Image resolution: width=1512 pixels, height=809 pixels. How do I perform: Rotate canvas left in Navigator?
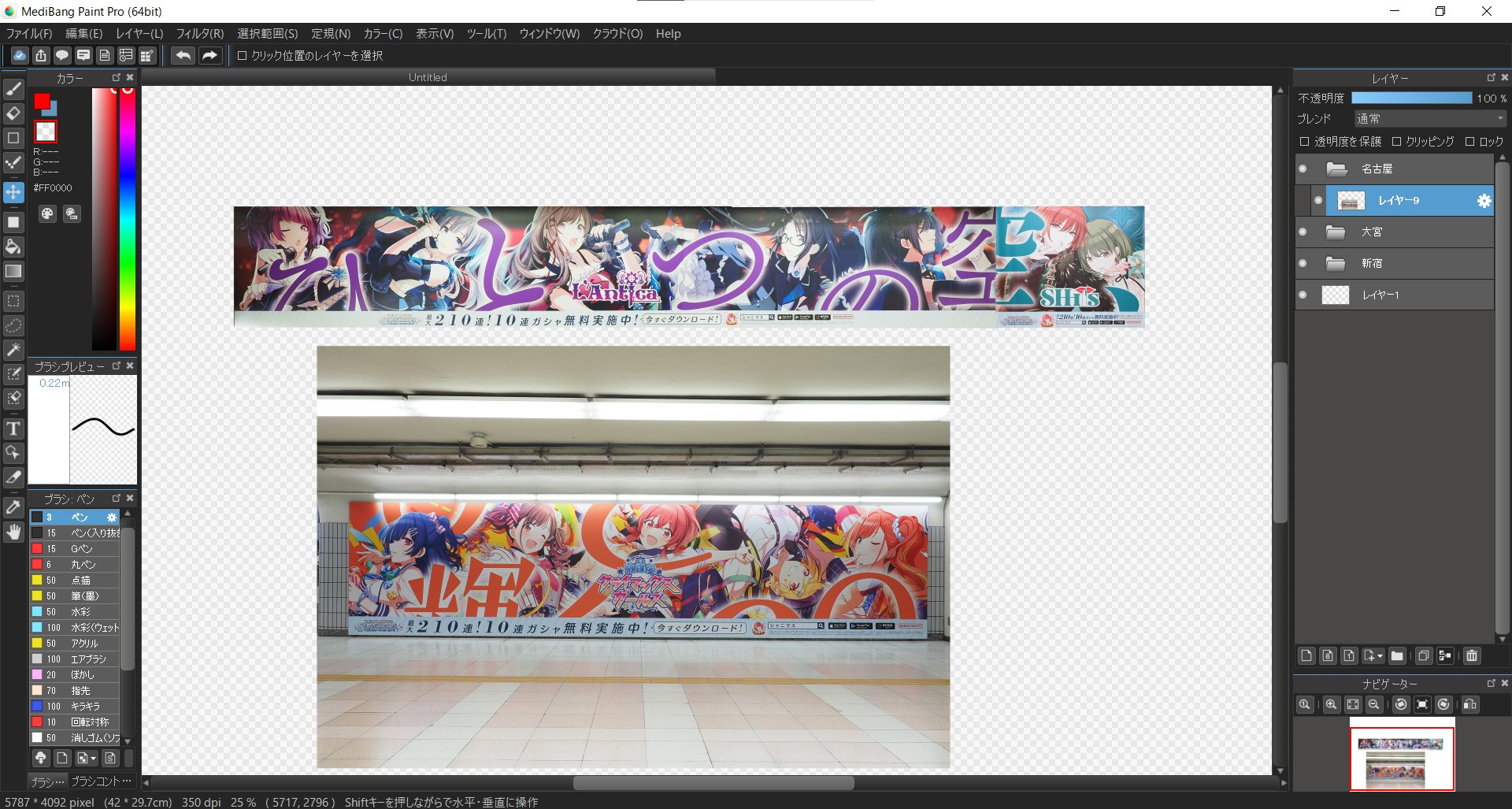click(x=1401, y=705)
